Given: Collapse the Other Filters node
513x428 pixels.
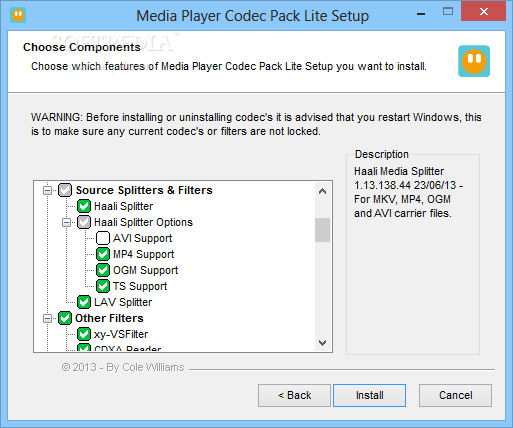Looking at the screenshot, I should click(x=48, y=319).
